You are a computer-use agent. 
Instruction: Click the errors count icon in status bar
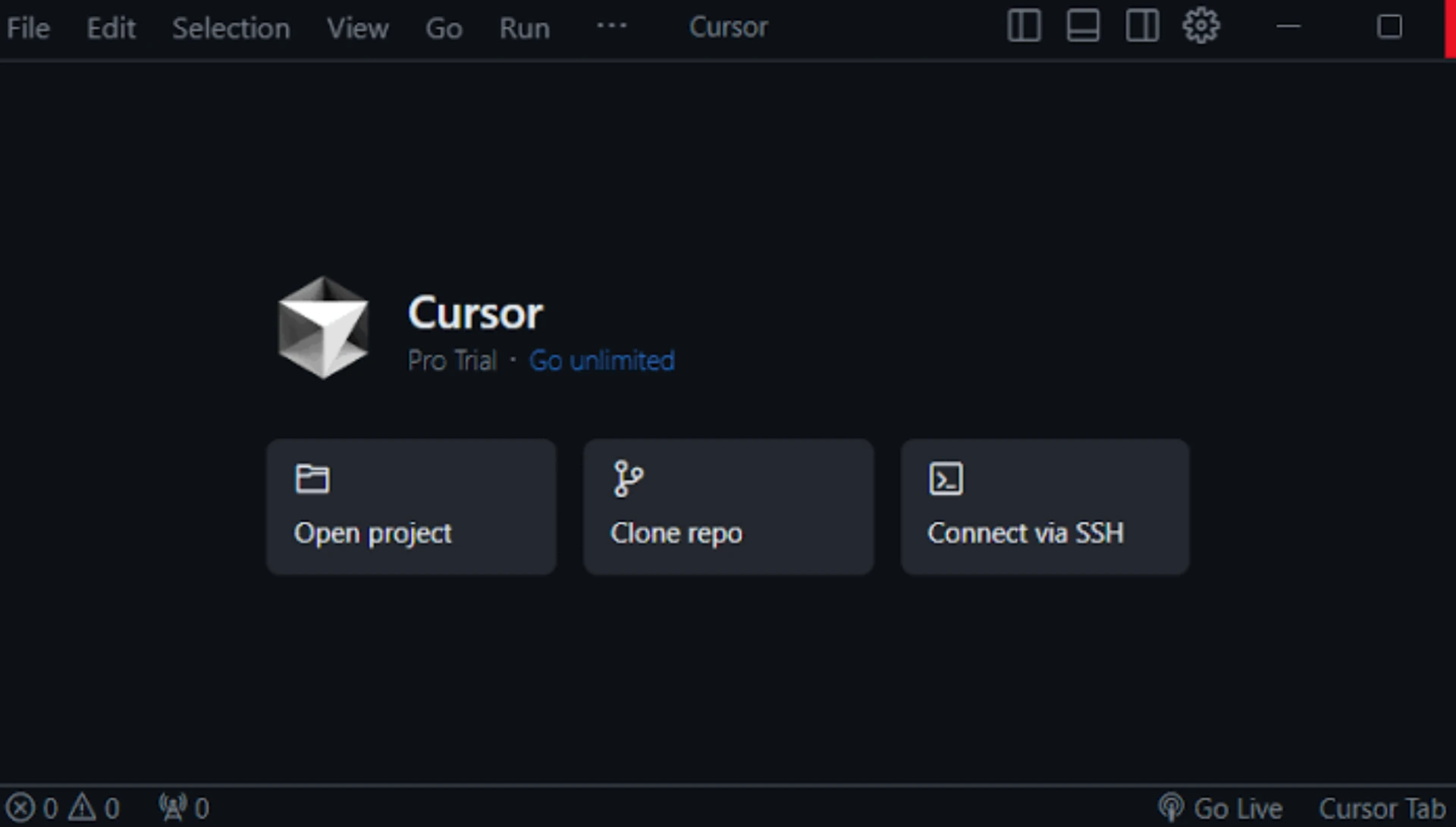(x=21, y=808)
